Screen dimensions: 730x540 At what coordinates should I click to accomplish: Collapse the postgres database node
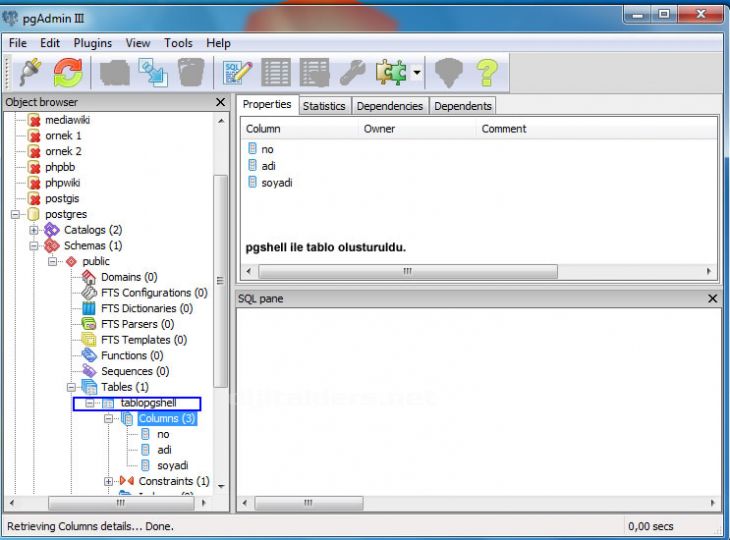[15, 214]
